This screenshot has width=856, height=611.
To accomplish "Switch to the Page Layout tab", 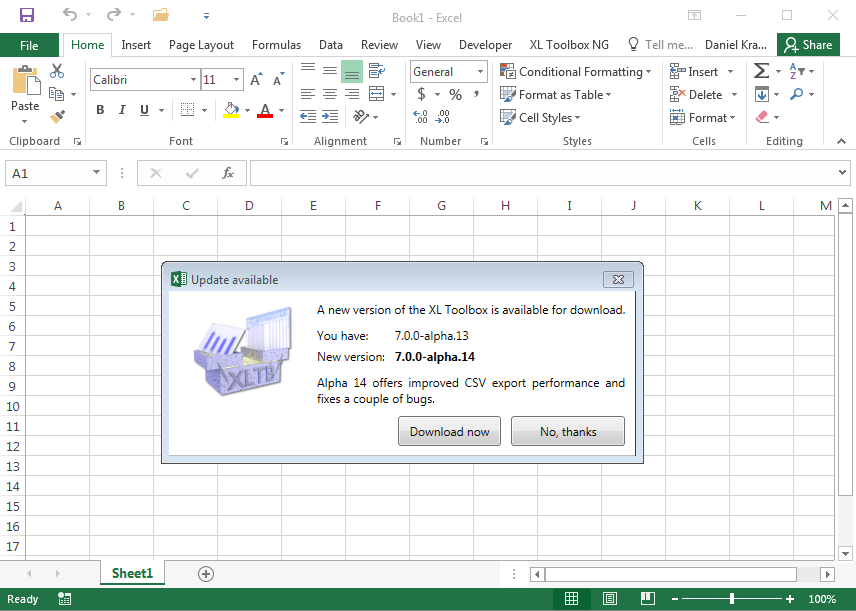I will coord(201,45).
